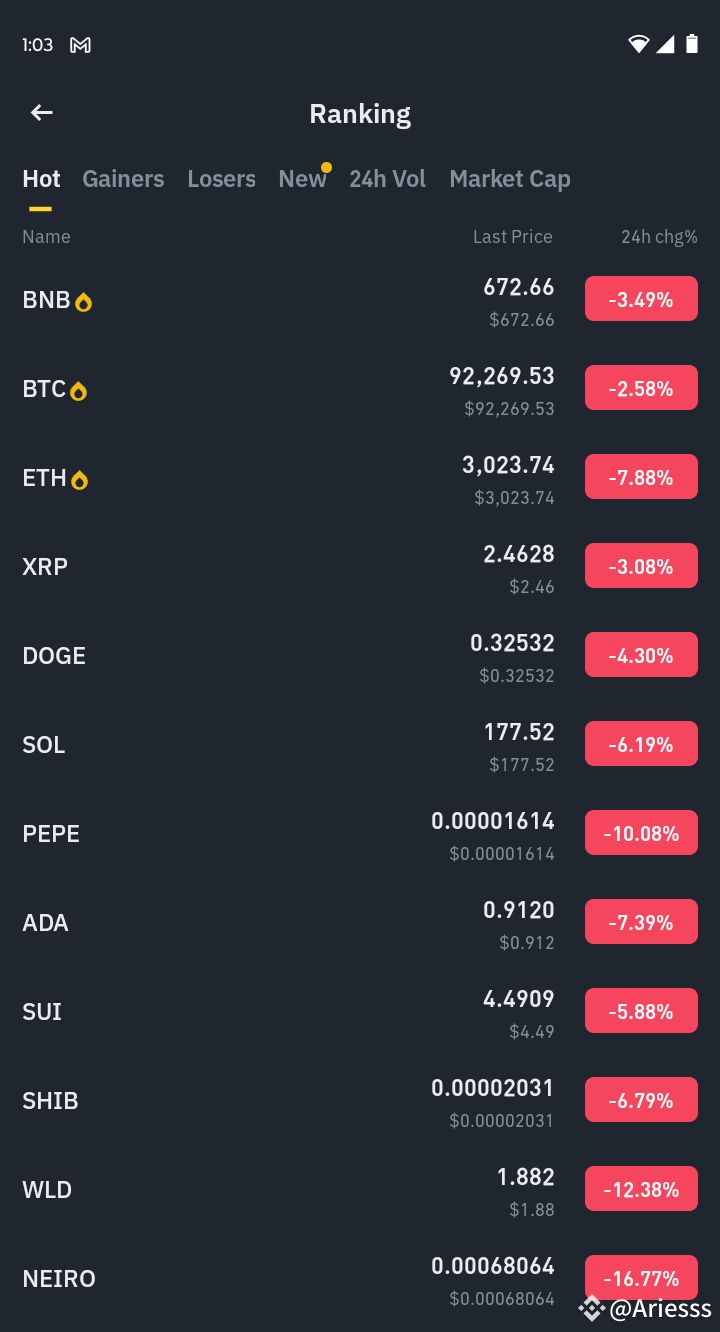Tap the hot flame icon by ETH
720x1332 pixels.
tap(80, 480)
